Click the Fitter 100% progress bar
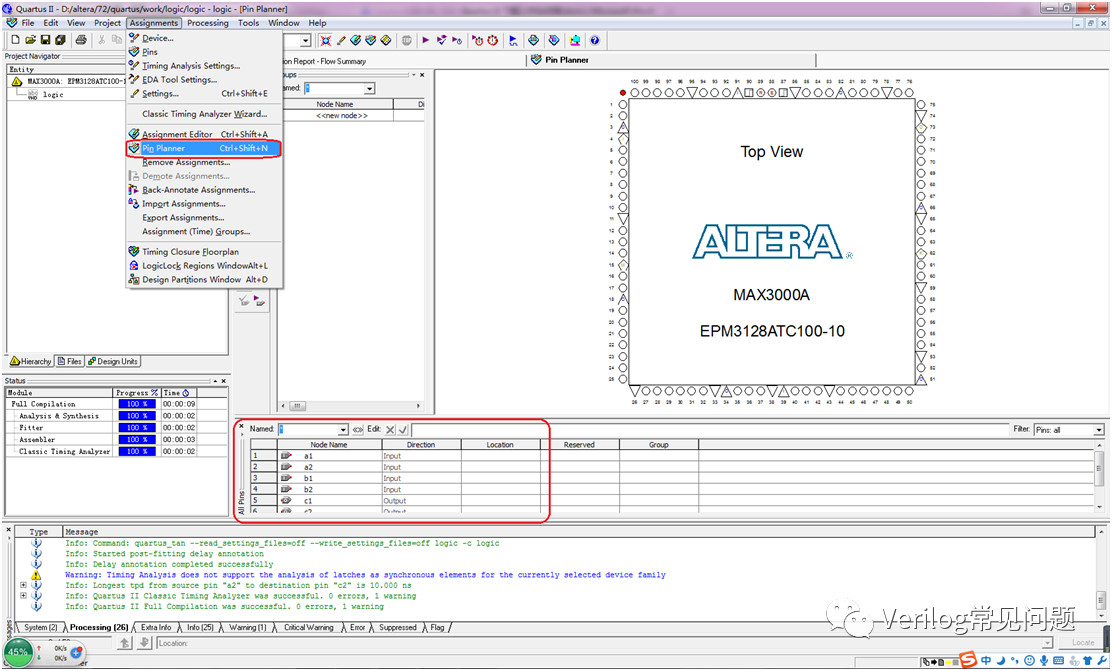Screen dimensions: 1112x671 click(137, 428)
